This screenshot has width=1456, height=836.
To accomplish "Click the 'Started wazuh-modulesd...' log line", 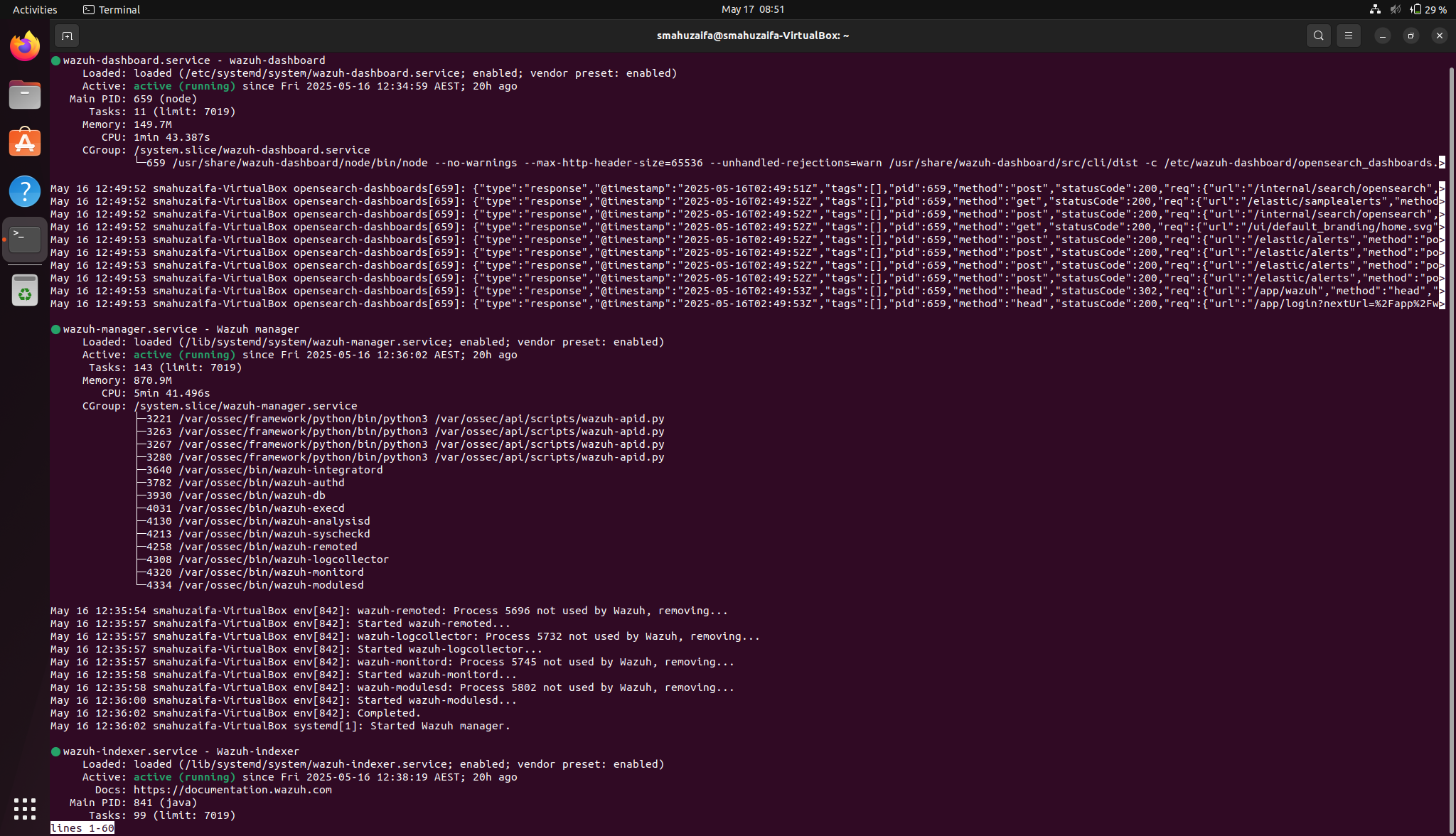I will point(284,700).
